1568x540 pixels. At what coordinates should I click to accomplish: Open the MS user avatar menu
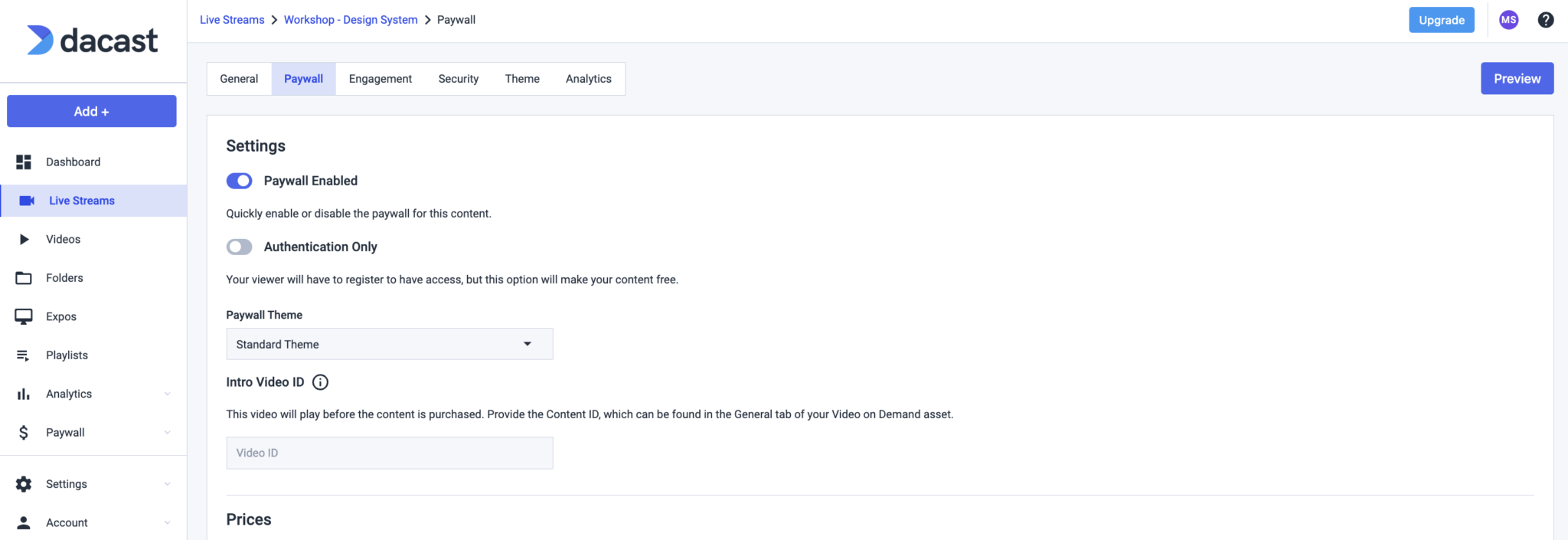pyautogui.click(x=1508, y=20)
